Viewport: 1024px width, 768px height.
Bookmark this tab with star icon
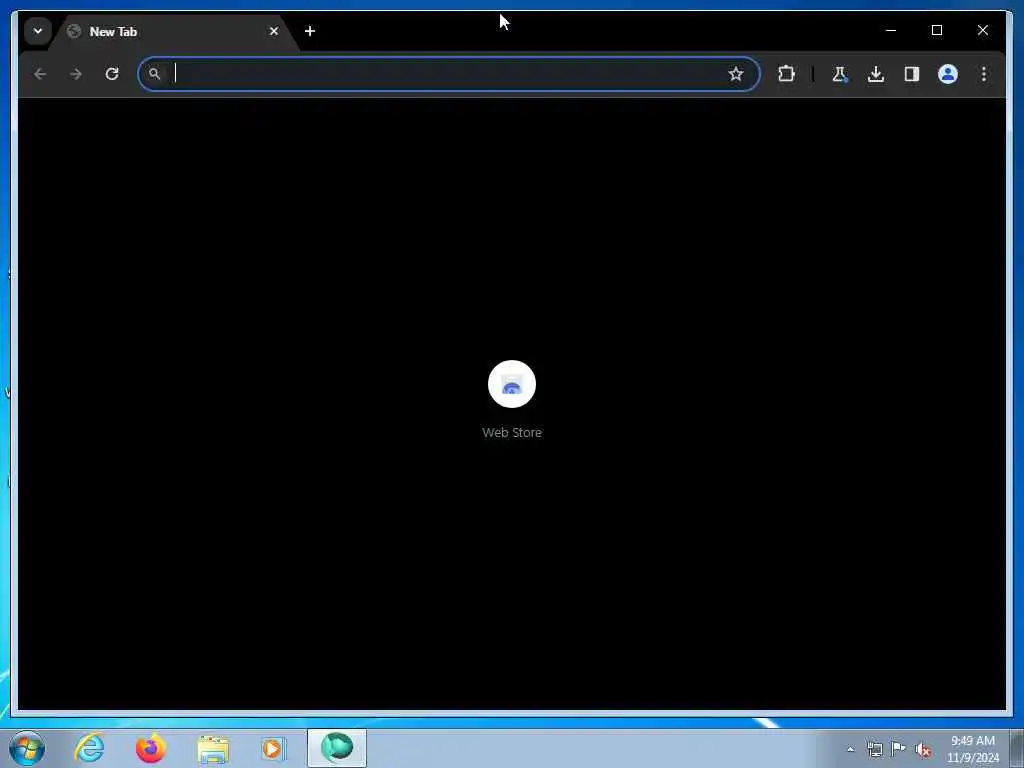click(x=736, y=74)
